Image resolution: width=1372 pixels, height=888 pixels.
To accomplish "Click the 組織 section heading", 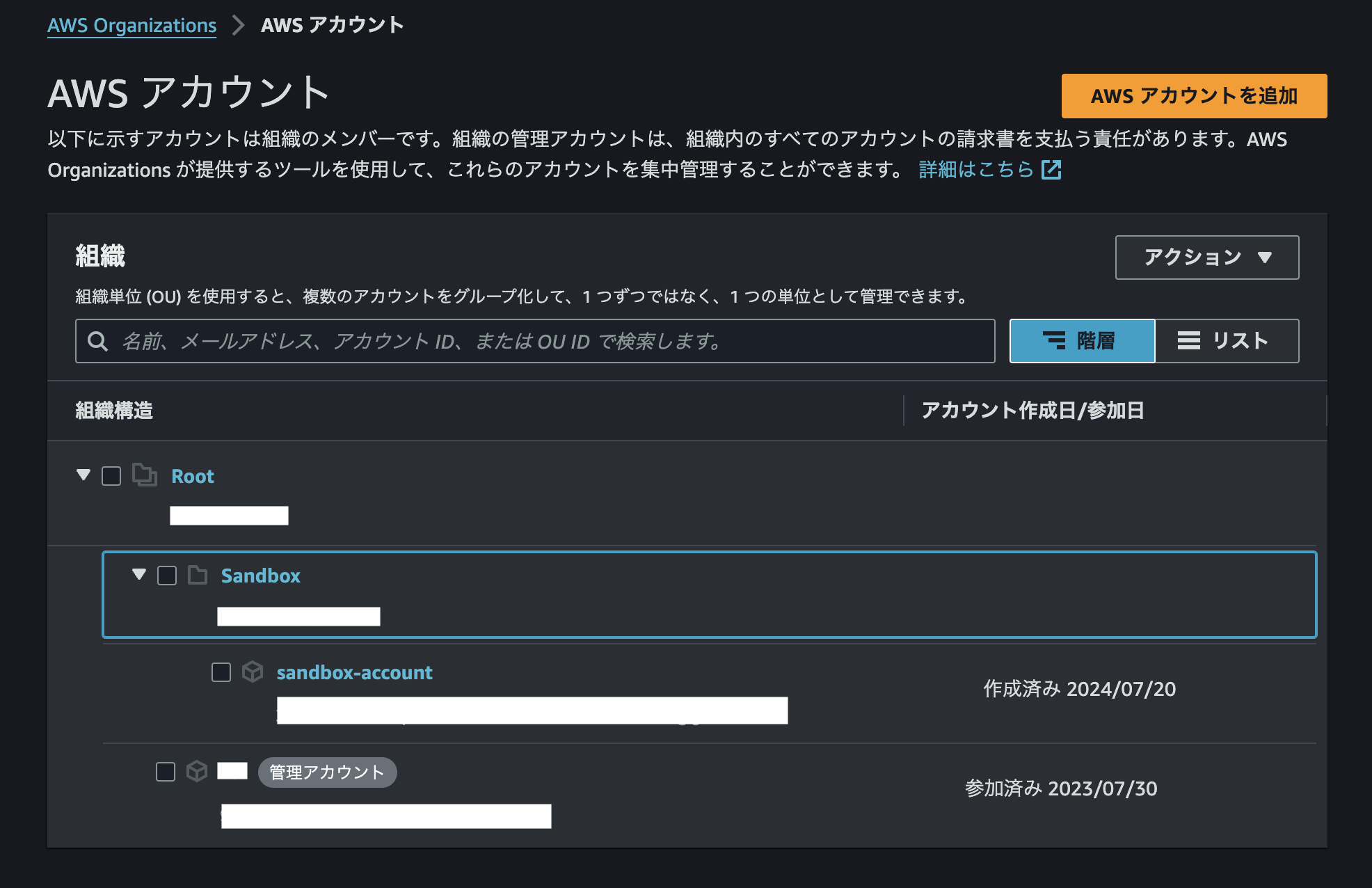I will [x=100, y=256].
